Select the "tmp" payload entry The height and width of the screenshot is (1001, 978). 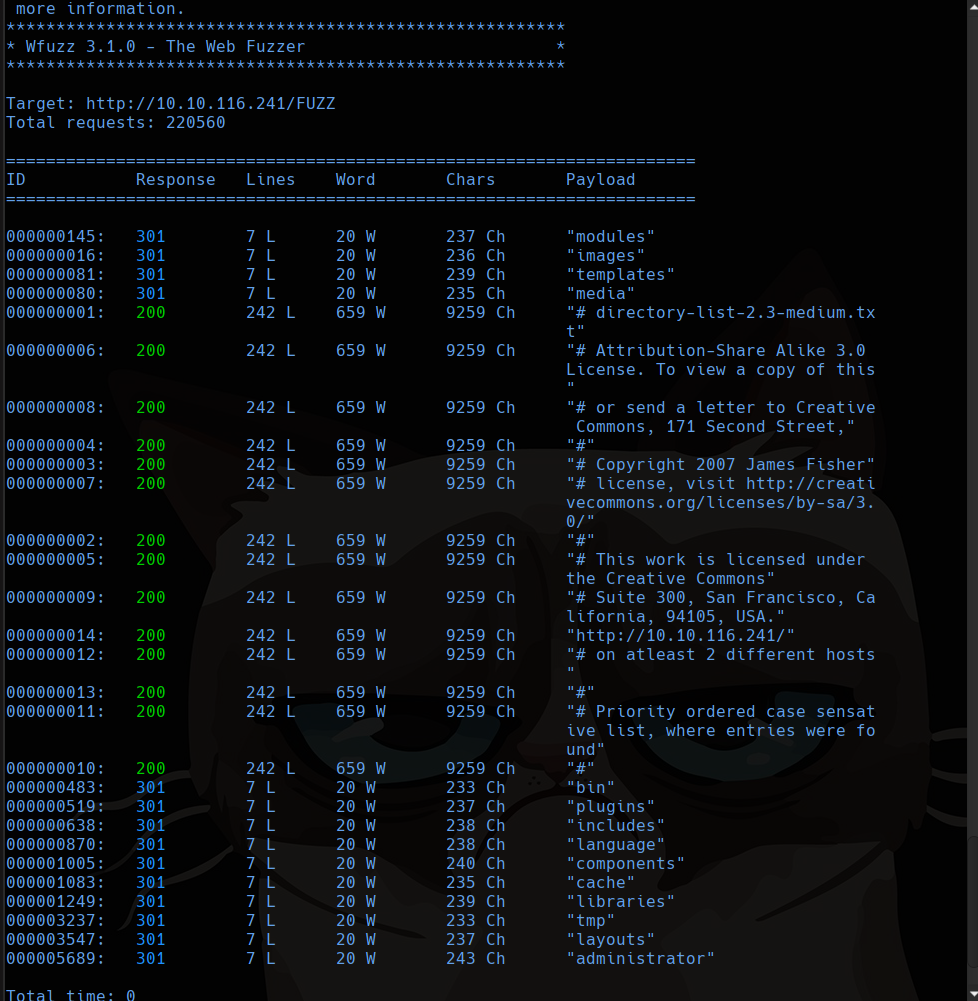point(590,921)
